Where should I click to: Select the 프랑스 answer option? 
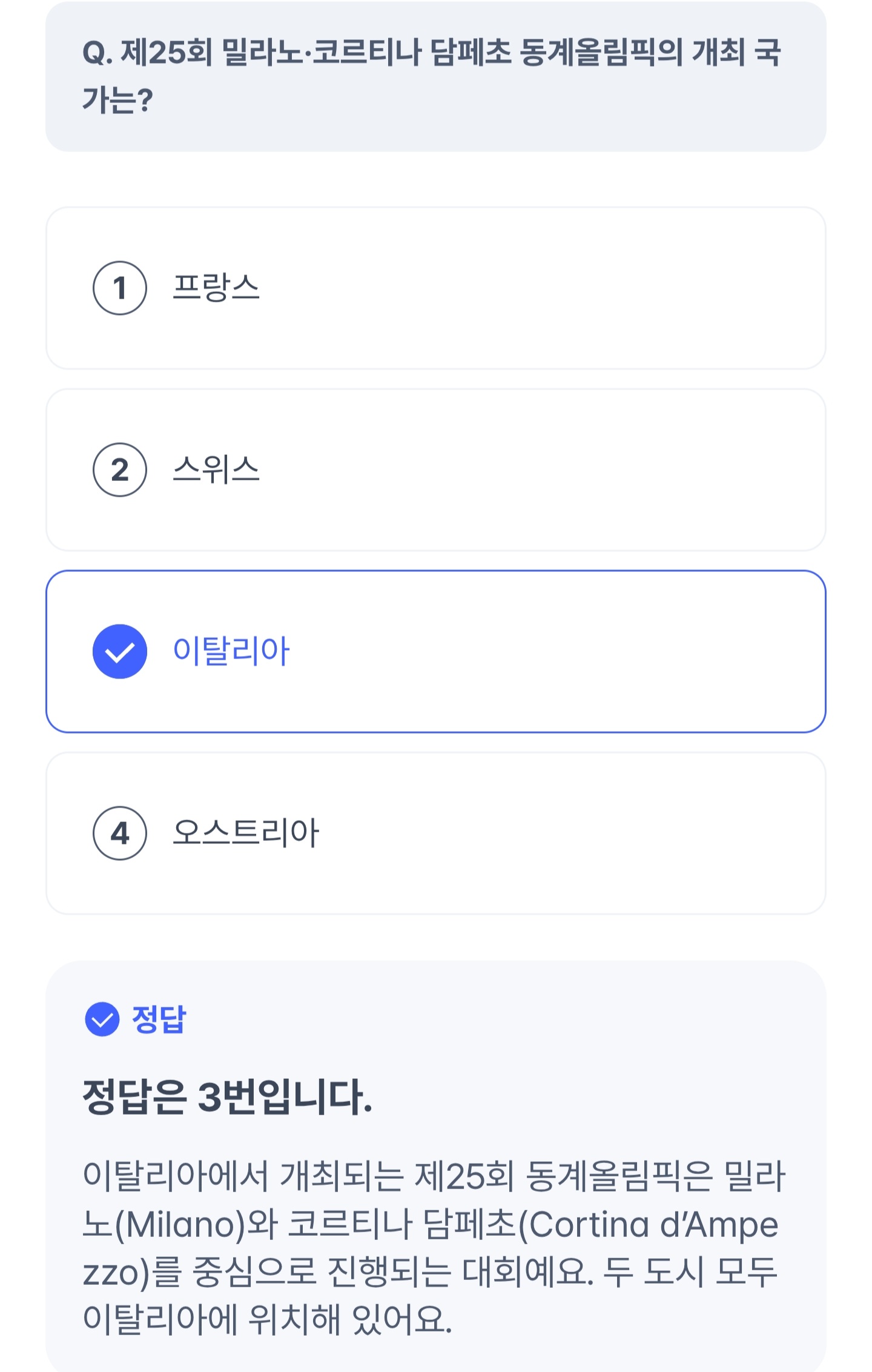[x=216, y=288]
